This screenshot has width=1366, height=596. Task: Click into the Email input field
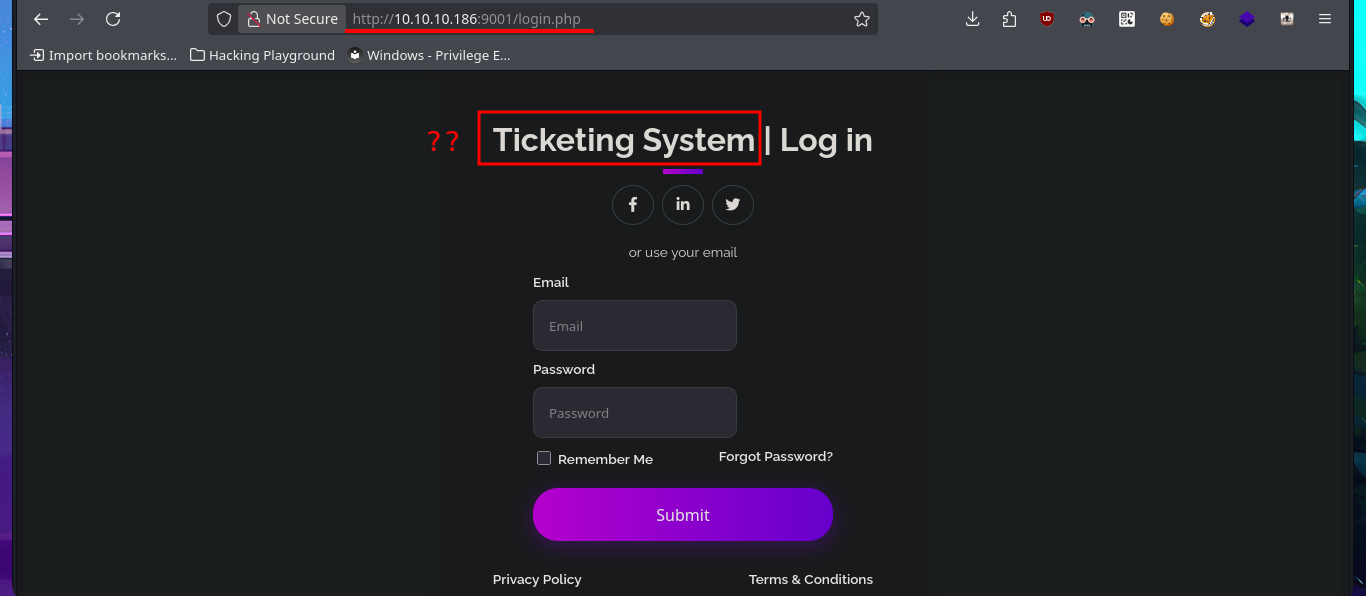pyautogui.click(x=635, y=326)
